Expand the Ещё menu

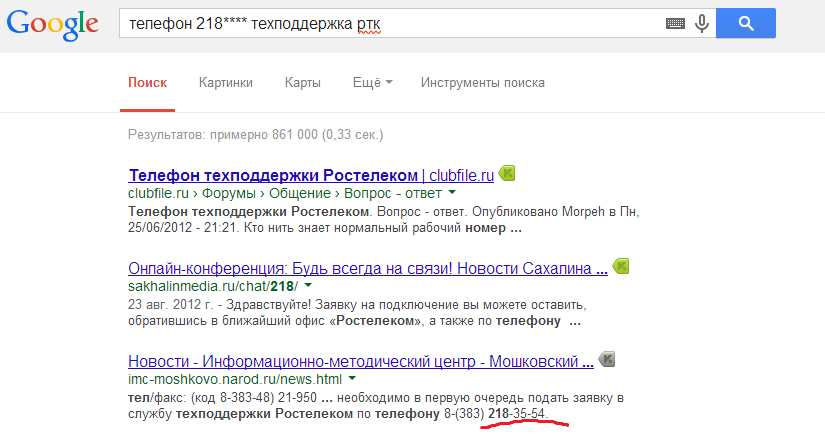tap(373, 83)
